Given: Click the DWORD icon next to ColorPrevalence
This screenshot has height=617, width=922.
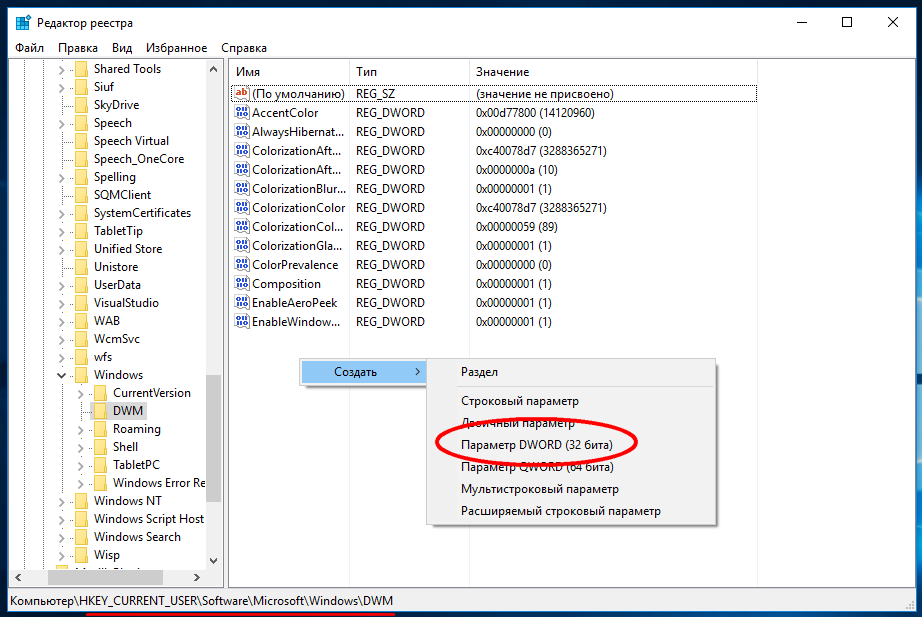Looking at the screenshot, I should pos(242,265).
